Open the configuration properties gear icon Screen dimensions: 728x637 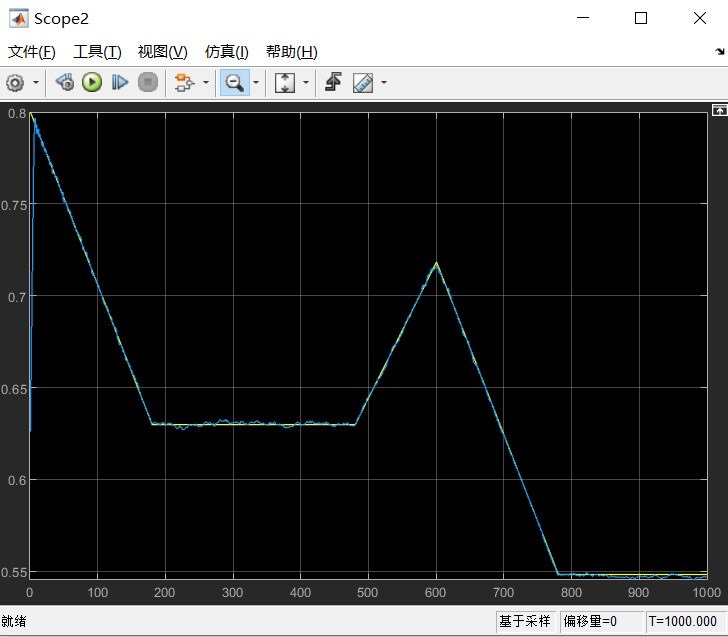tap(15, 83)
